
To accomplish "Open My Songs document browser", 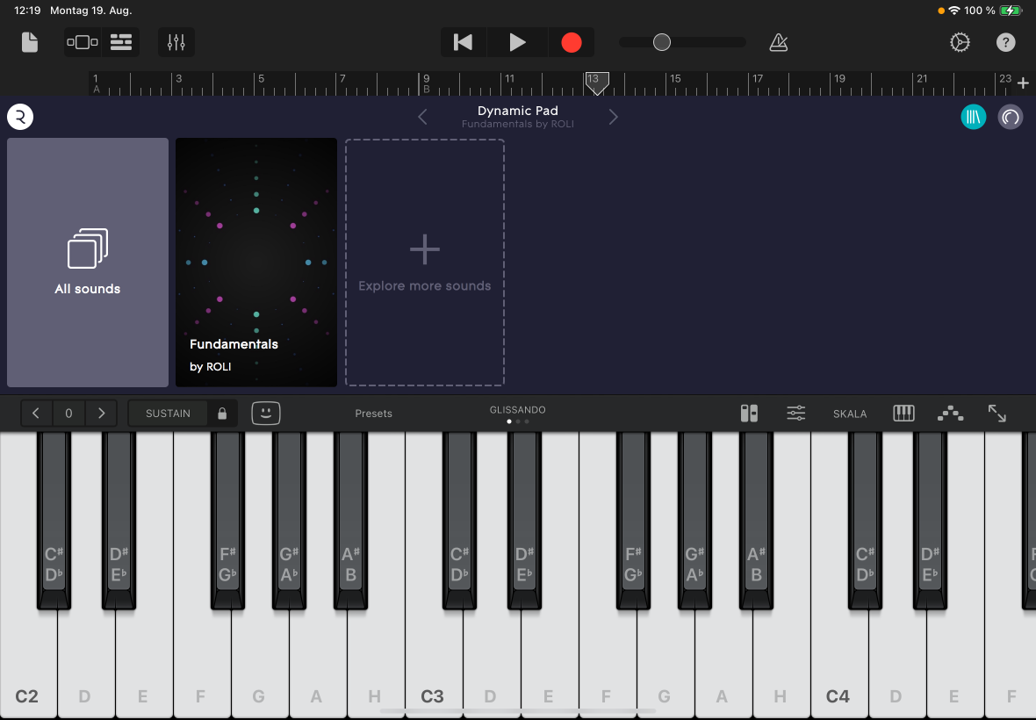I will (30, 42).
